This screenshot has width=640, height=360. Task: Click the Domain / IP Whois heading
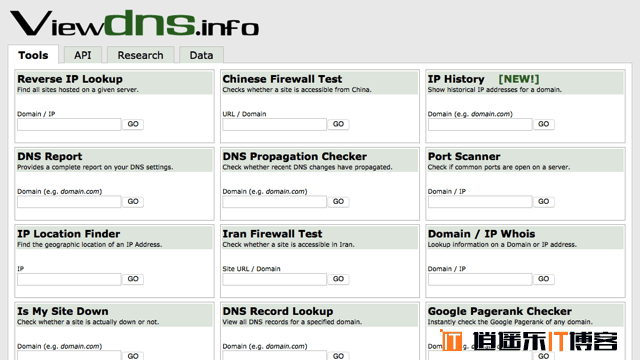tap(482, 234)
